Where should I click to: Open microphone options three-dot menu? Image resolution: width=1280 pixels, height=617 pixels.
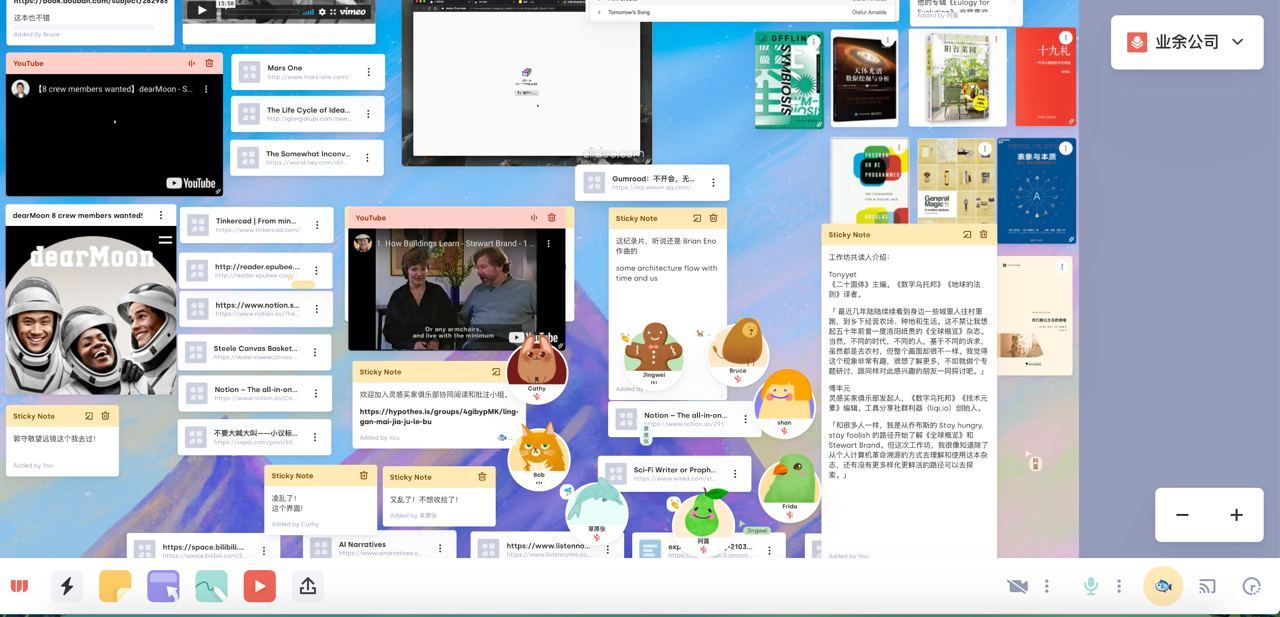(1119, 586)
